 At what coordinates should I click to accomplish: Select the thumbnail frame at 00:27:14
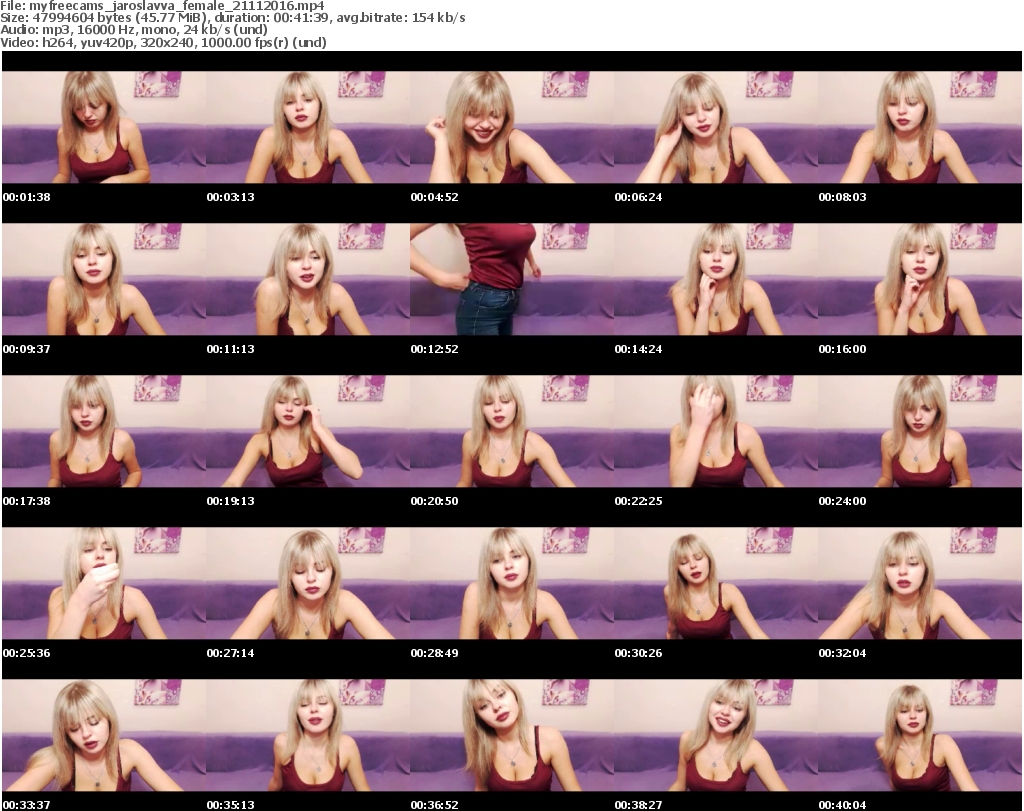tap(308, 584)
